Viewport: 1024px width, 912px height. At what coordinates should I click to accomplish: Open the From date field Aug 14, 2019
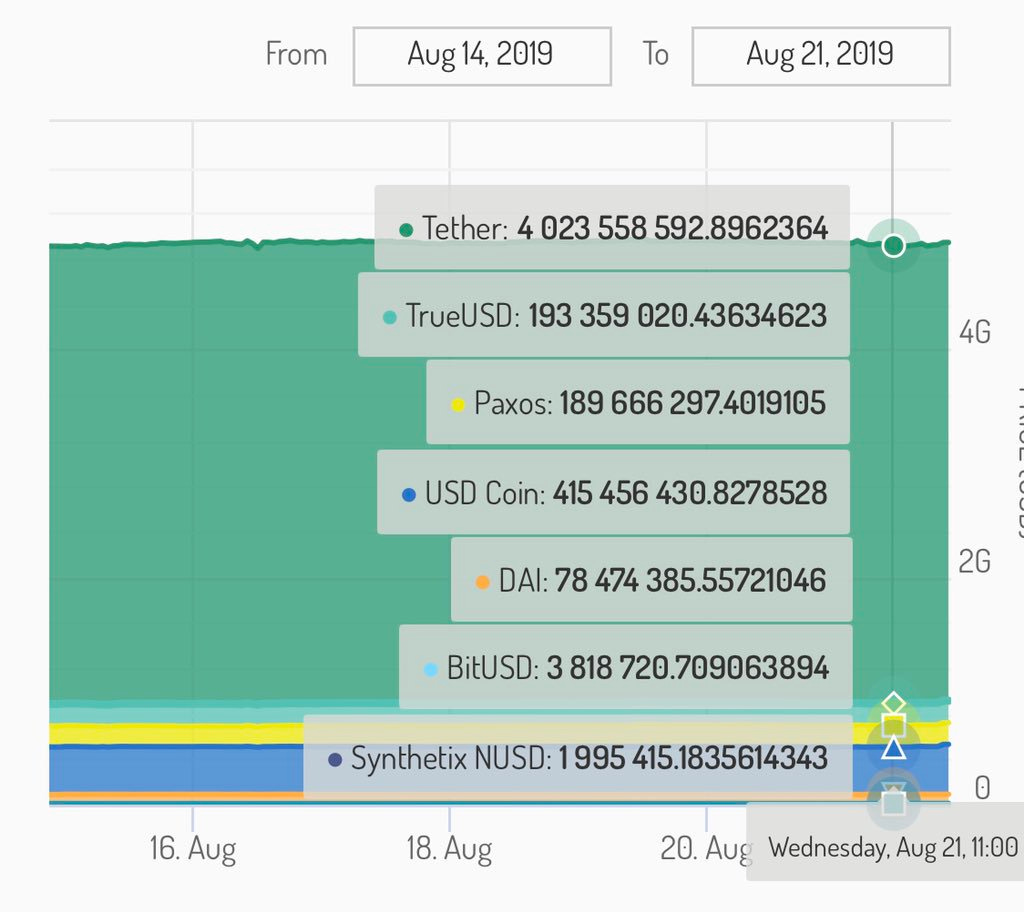482,56
